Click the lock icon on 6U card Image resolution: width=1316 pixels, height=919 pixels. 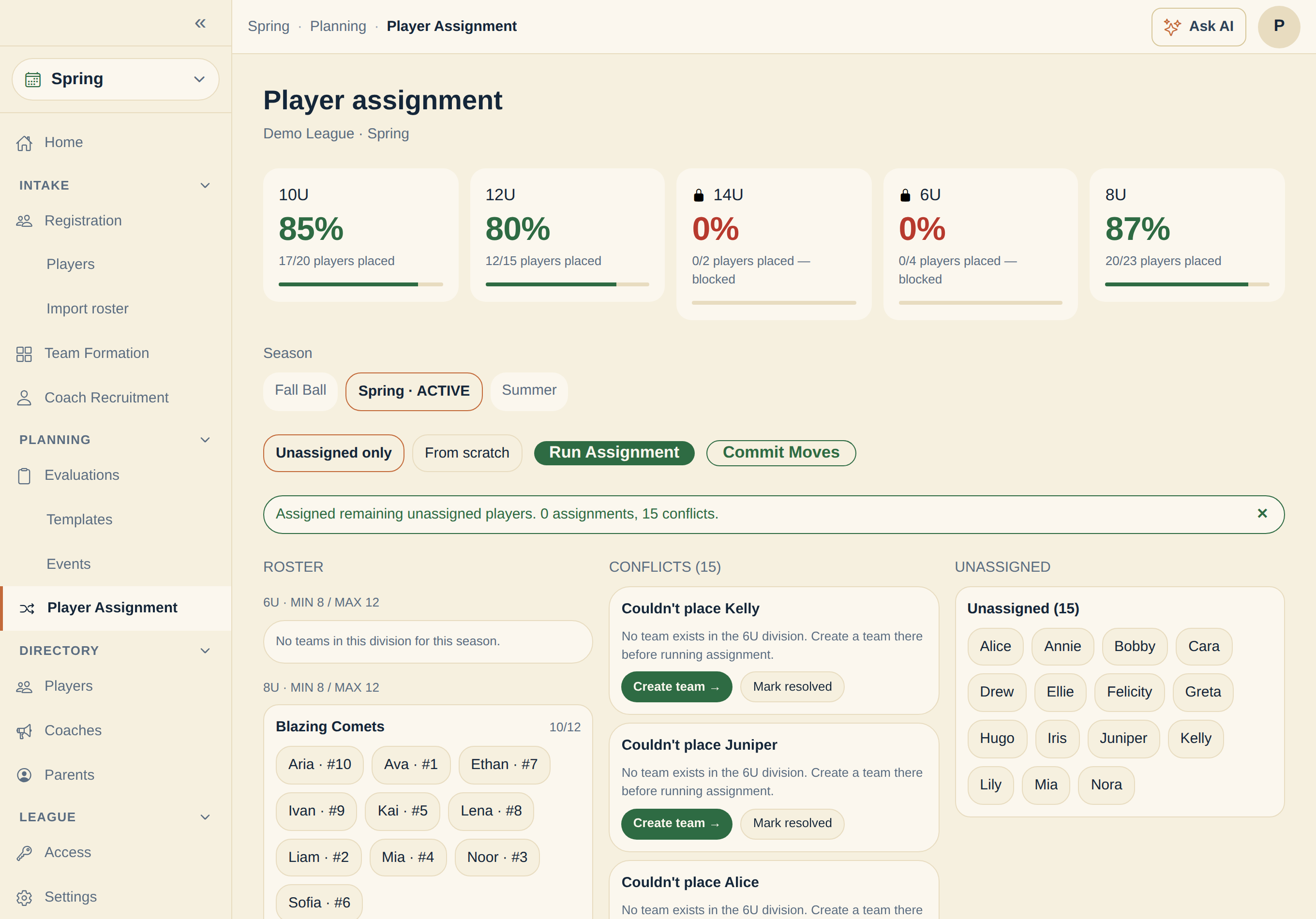tap(905, 195)
